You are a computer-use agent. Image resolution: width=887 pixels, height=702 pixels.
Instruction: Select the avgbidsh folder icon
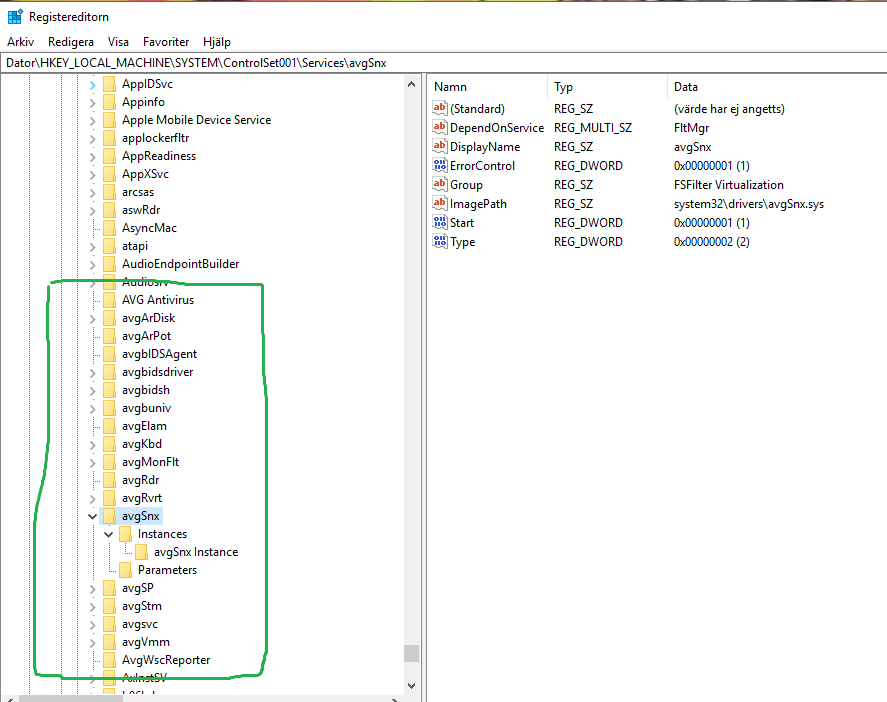110,390
